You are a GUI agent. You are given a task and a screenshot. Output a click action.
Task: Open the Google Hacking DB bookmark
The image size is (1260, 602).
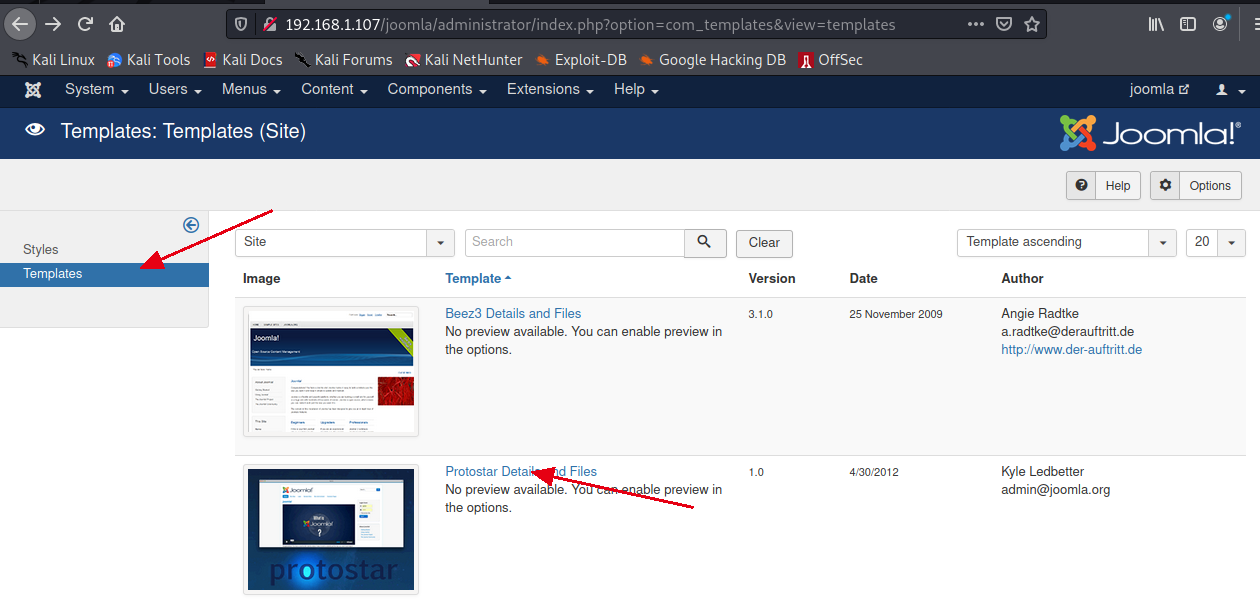712,60
